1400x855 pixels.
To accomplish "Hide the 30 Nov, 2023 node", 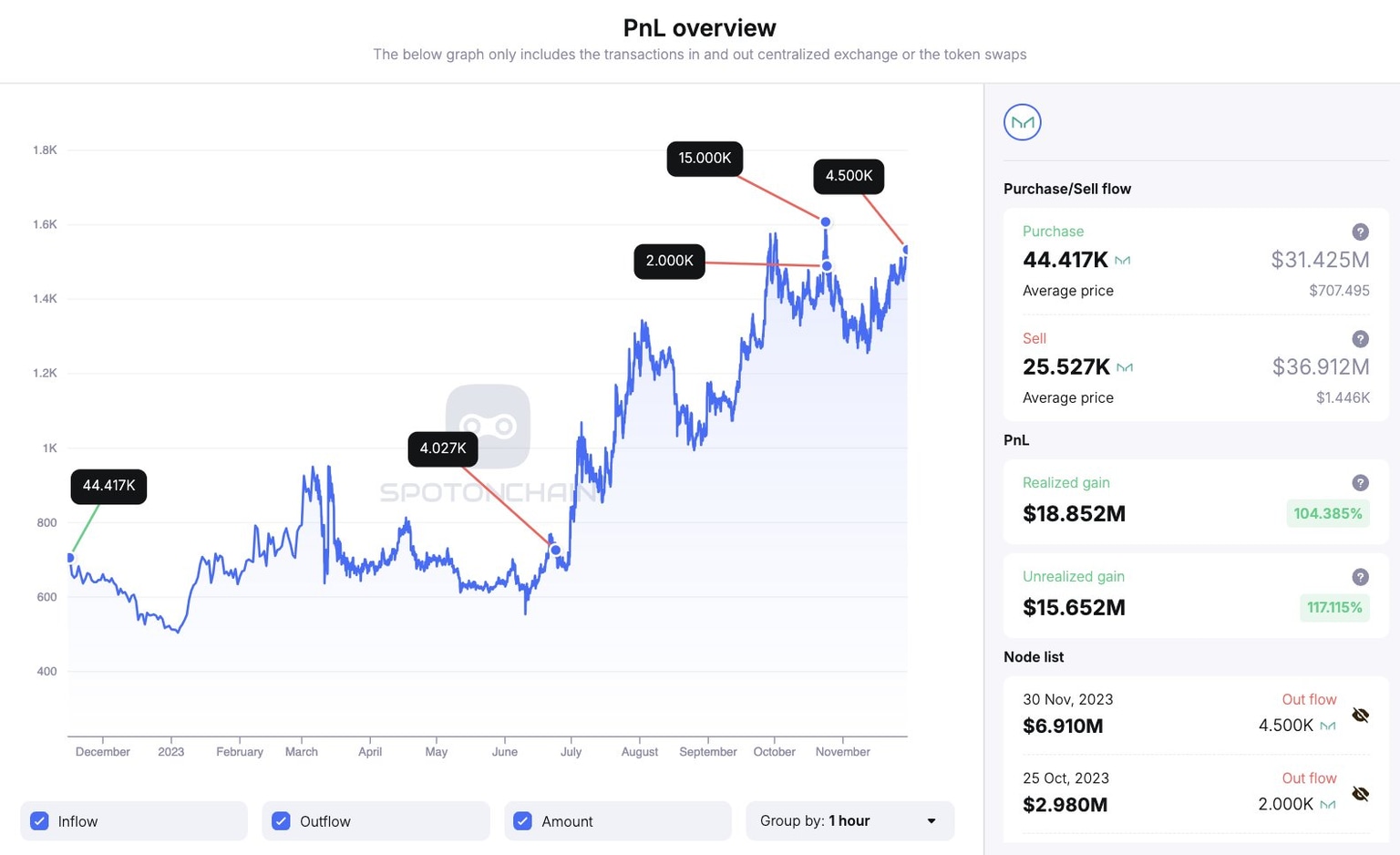I will (1360, 716).
